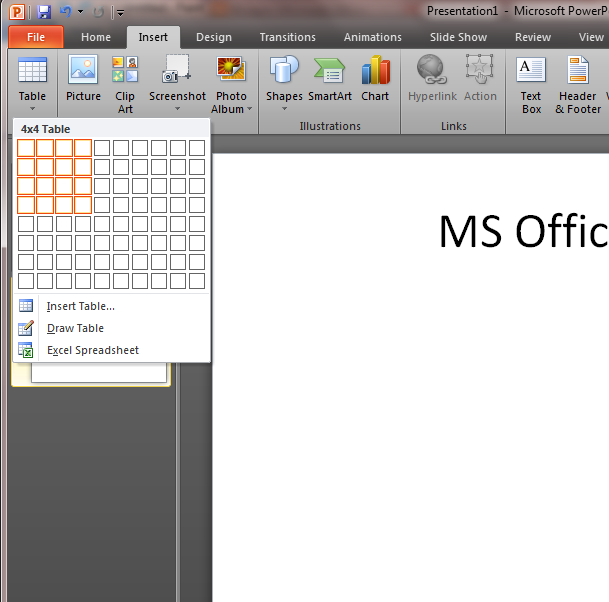
Task: Open the Clip Art pane
Action: [x=125, y=84]
